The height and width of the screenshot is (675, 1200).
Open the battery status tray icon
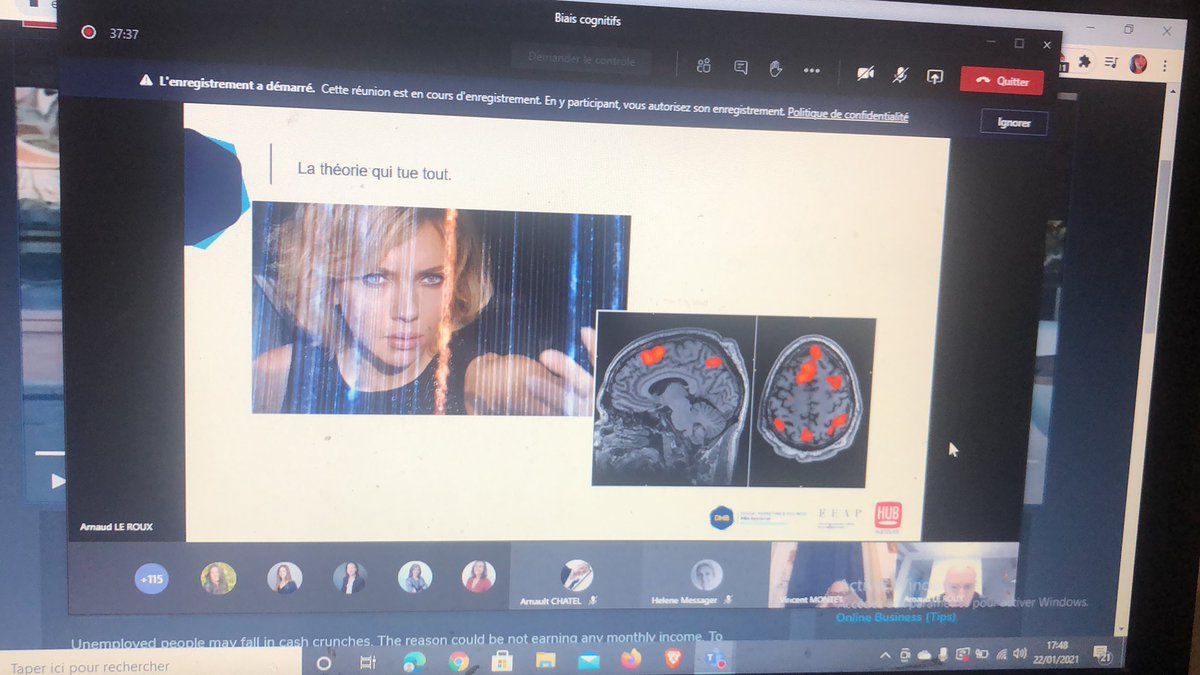[x=983, y=655]
